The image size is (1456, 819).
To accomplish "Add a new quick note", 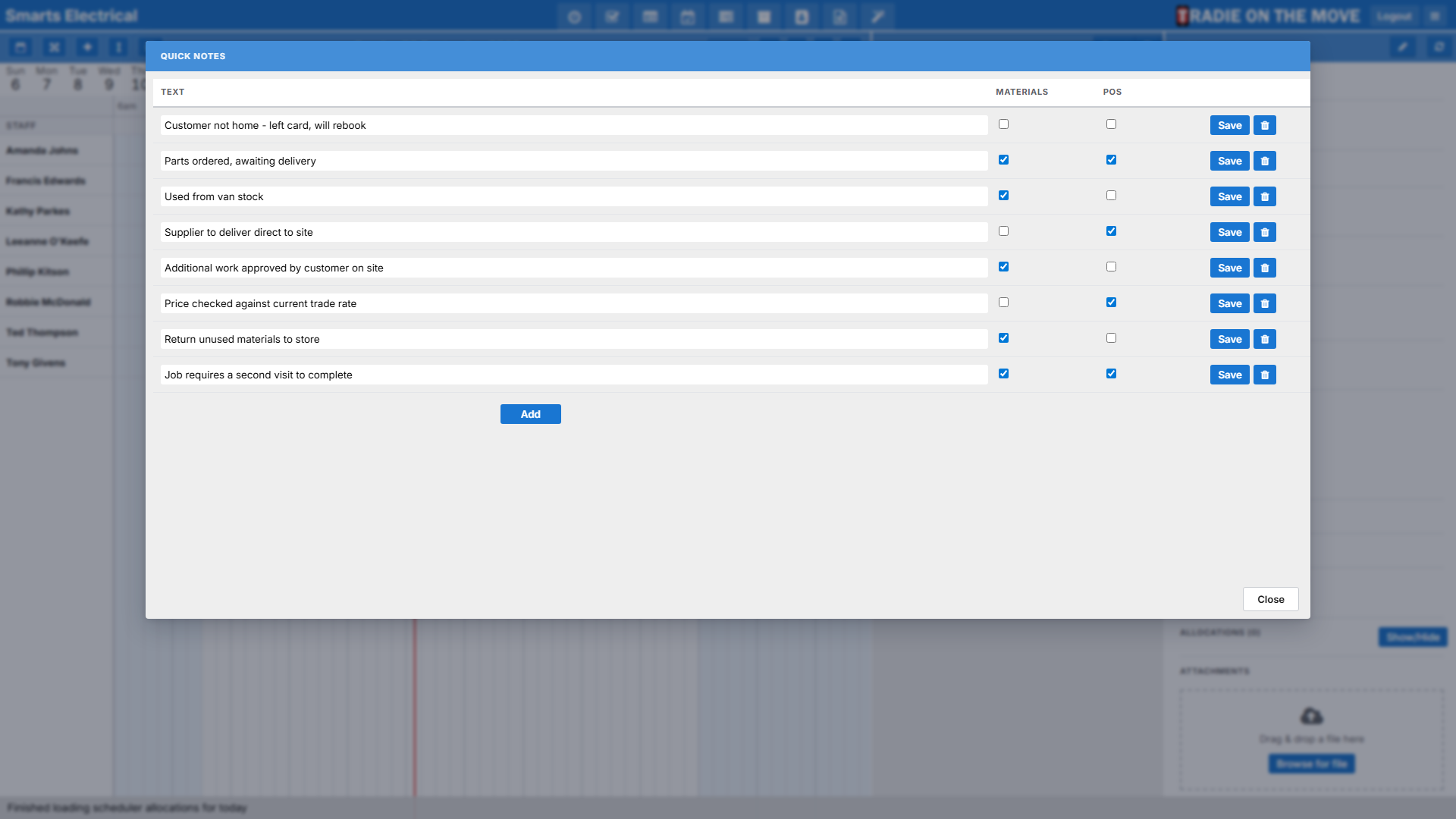I will tap(530, 414).
